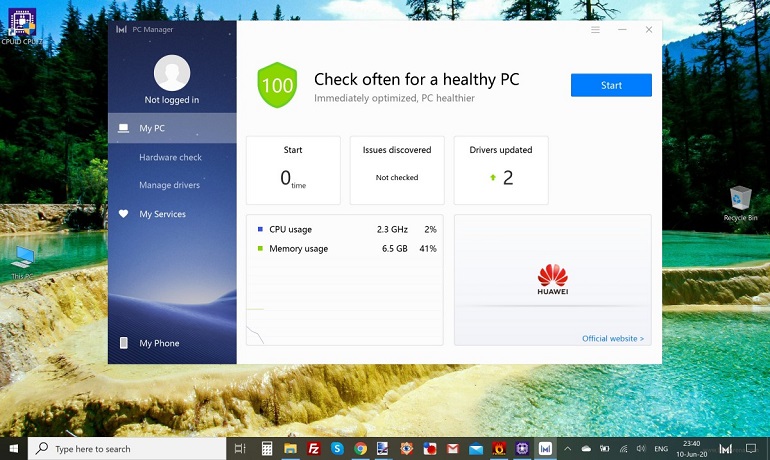The height and width of the screenshot is (460, 770).
Task: Follow the Official website link
Action: click(613, 338)
